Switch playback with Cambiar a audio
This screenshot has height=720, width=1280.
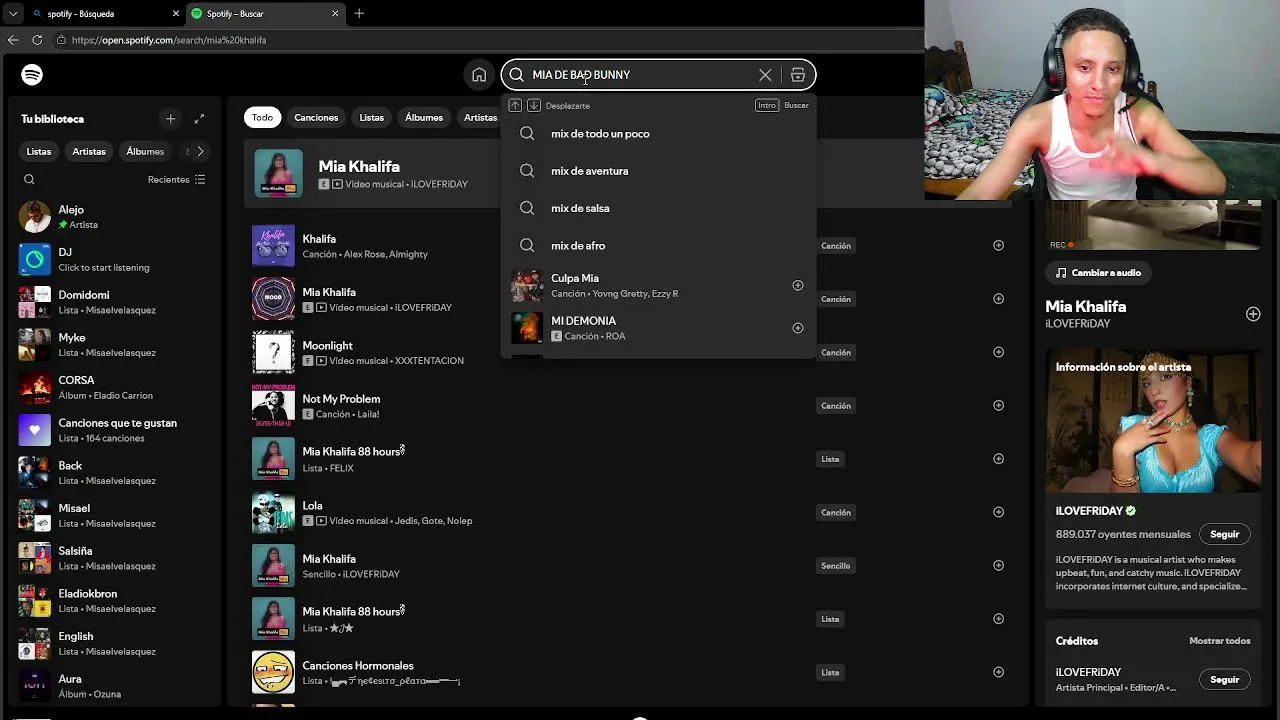pos(1097,273)
